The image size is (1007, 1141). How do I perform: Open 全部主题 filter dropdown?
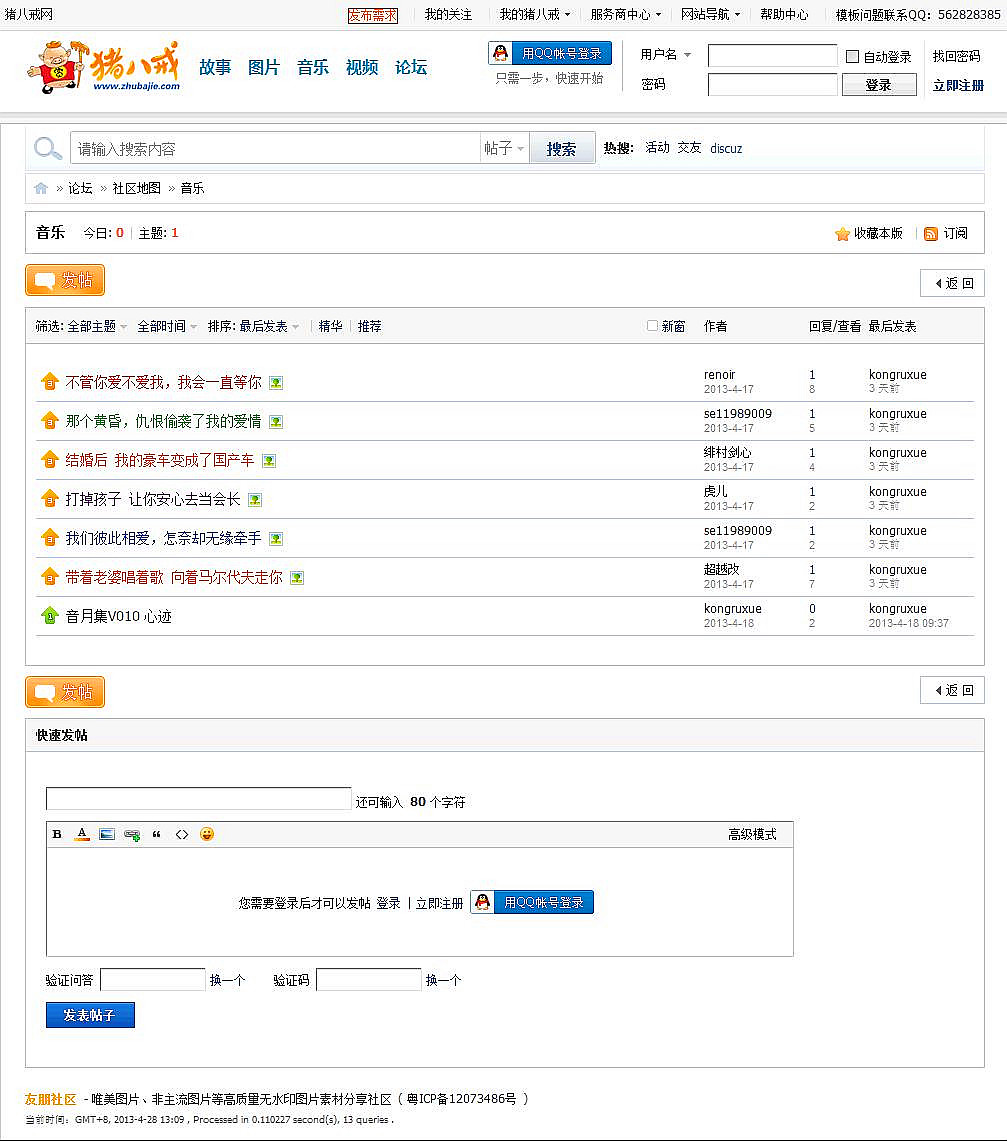(97, 327)
